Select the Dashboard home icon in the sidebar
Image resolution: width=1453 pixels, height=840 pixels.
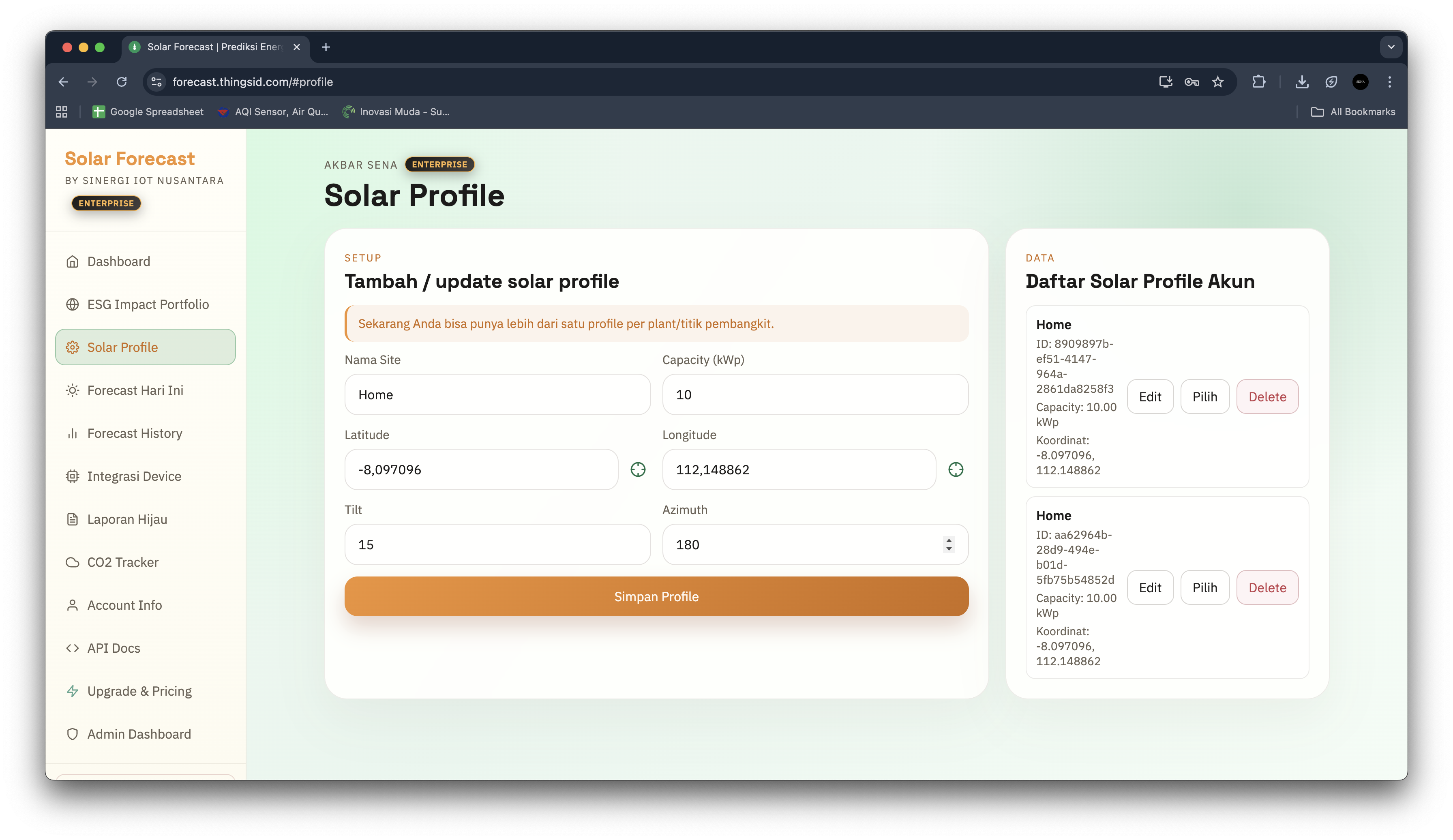(x=73, y=261)
